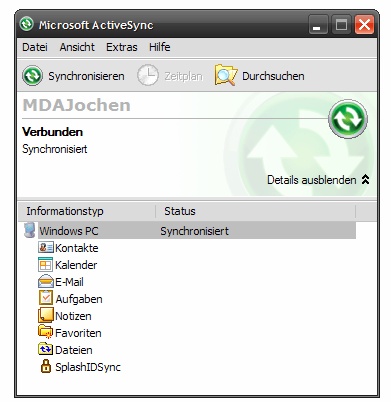Click the disabled Zeitplan label
This screenshot has height=402, width=391.
point(183,76)
